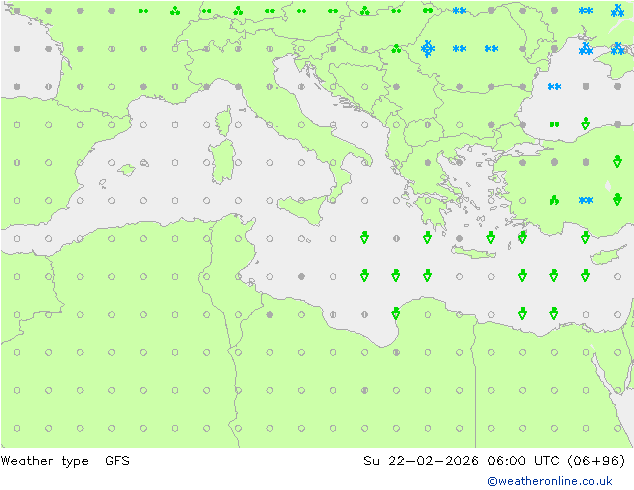Click Crete island on the map

[x=473, y=252]
